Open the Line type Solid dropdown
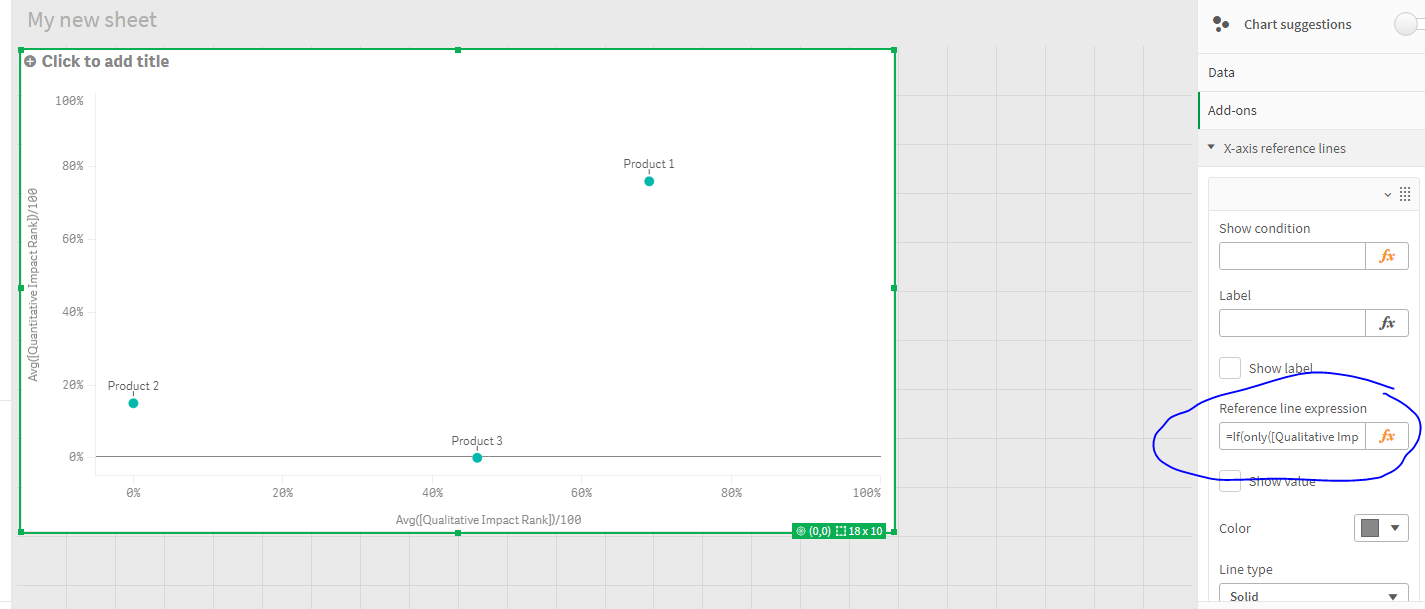 tap(1313, 595)
